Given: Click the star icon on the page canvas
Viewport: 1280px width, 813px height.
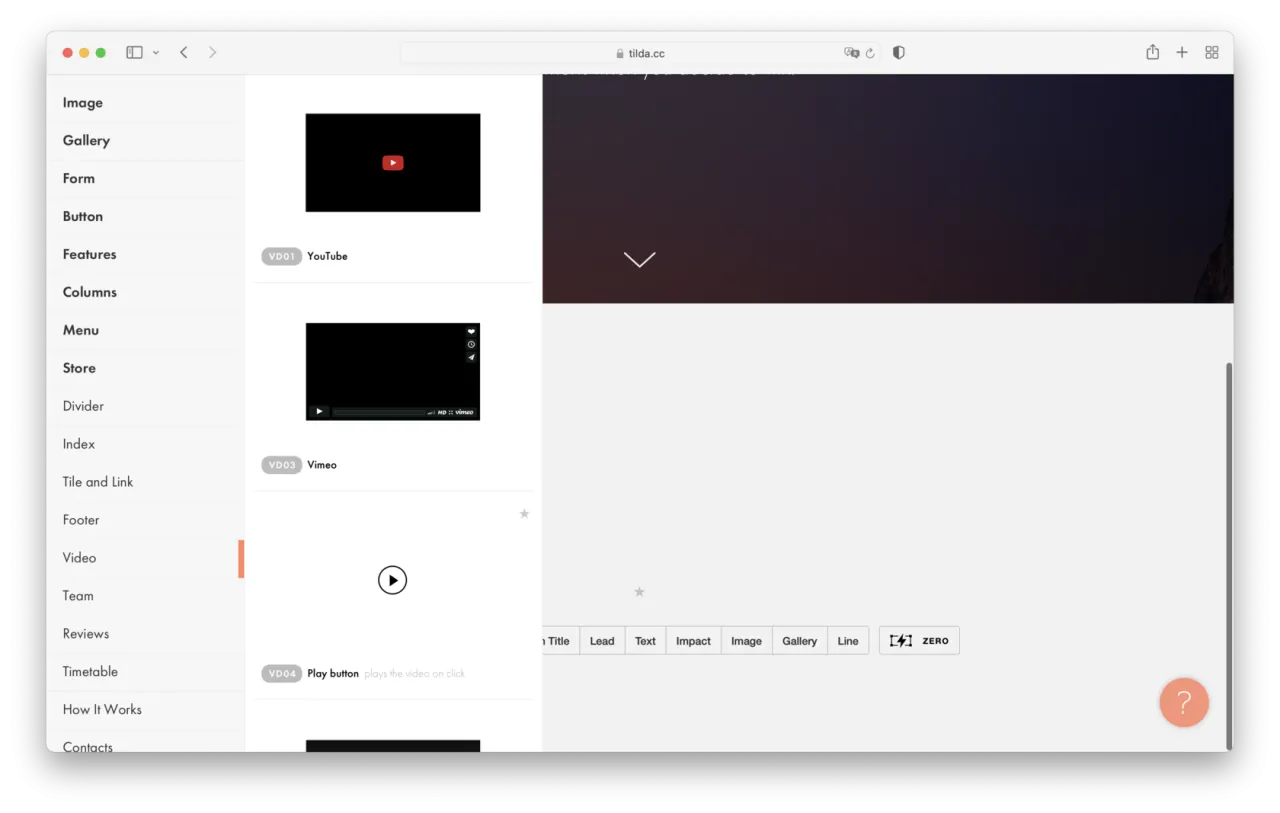Looking at the screenshot, I should tap(639, 592).
